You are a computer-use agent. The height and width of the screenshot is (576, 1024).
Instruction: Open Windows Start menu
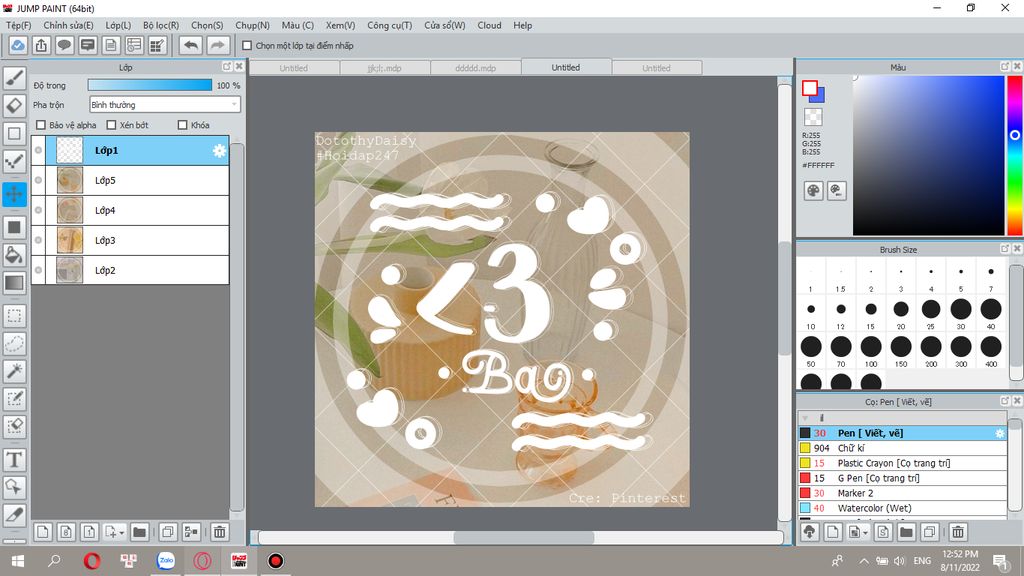(18, 560)
